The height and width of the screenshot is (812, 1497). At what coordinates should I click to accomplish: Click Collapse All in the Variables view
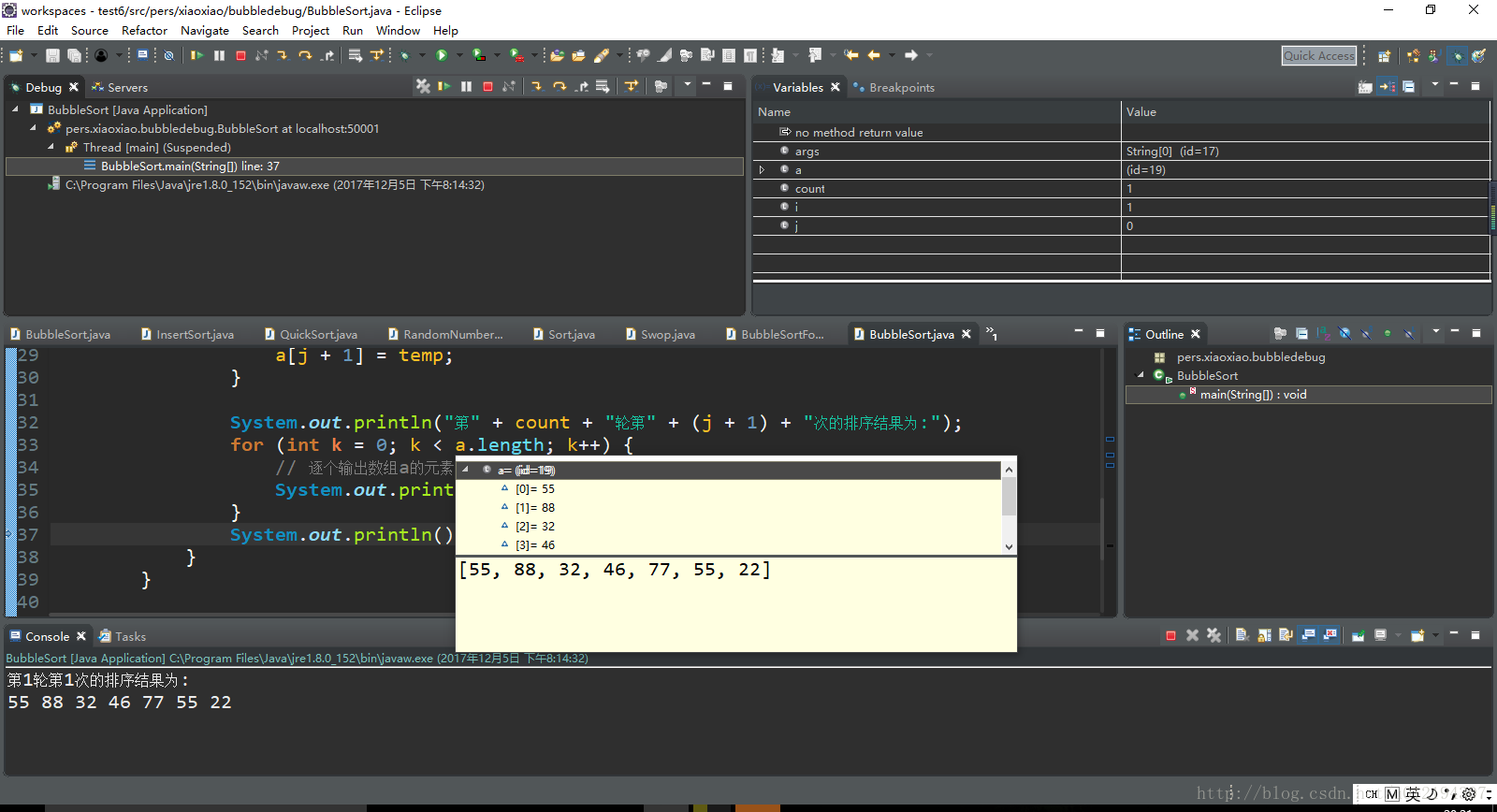(x=1408, y=87)
